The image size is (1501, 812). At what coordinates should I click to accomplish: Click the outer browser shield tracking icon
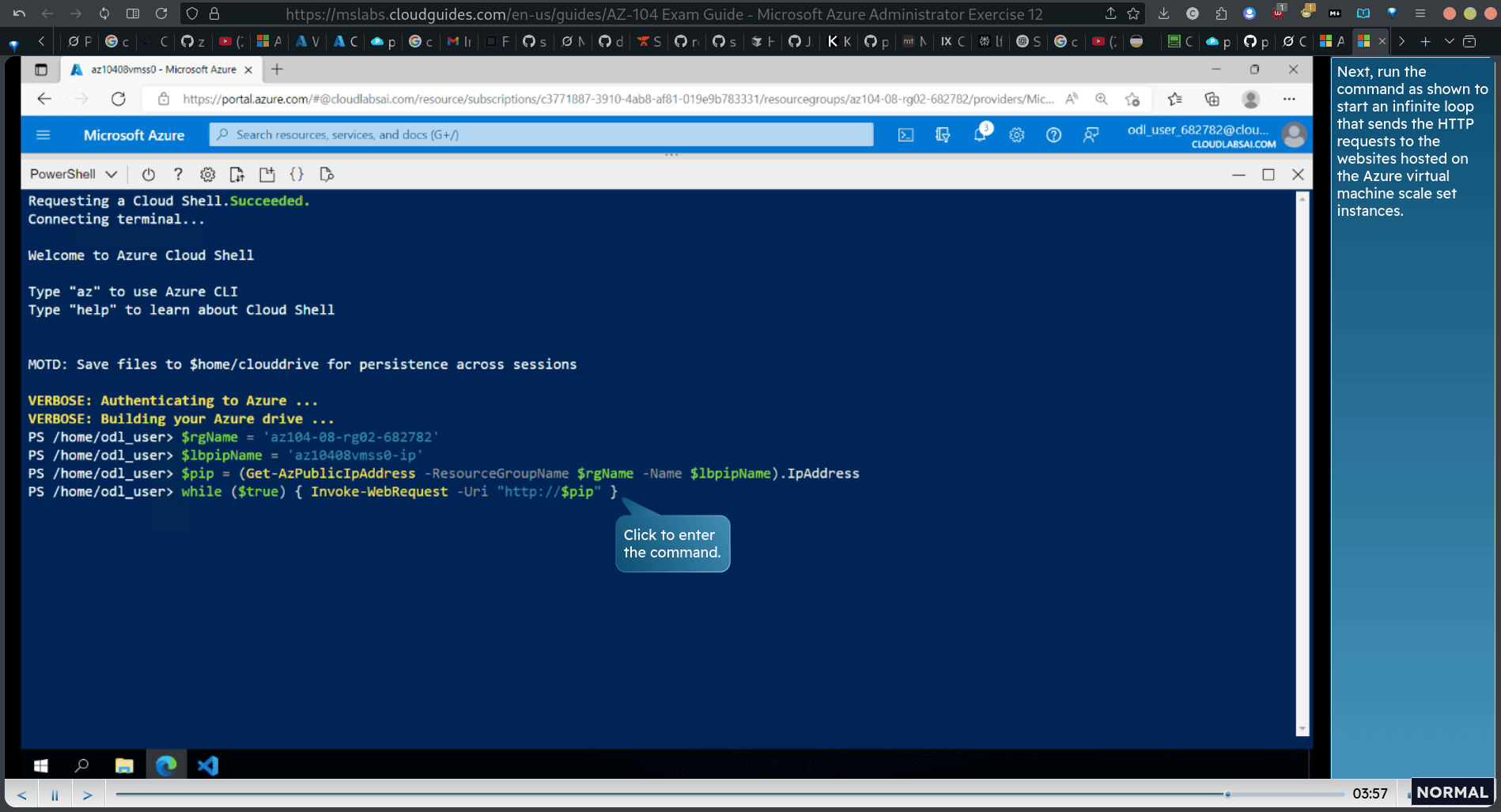[x=191, y=13]
